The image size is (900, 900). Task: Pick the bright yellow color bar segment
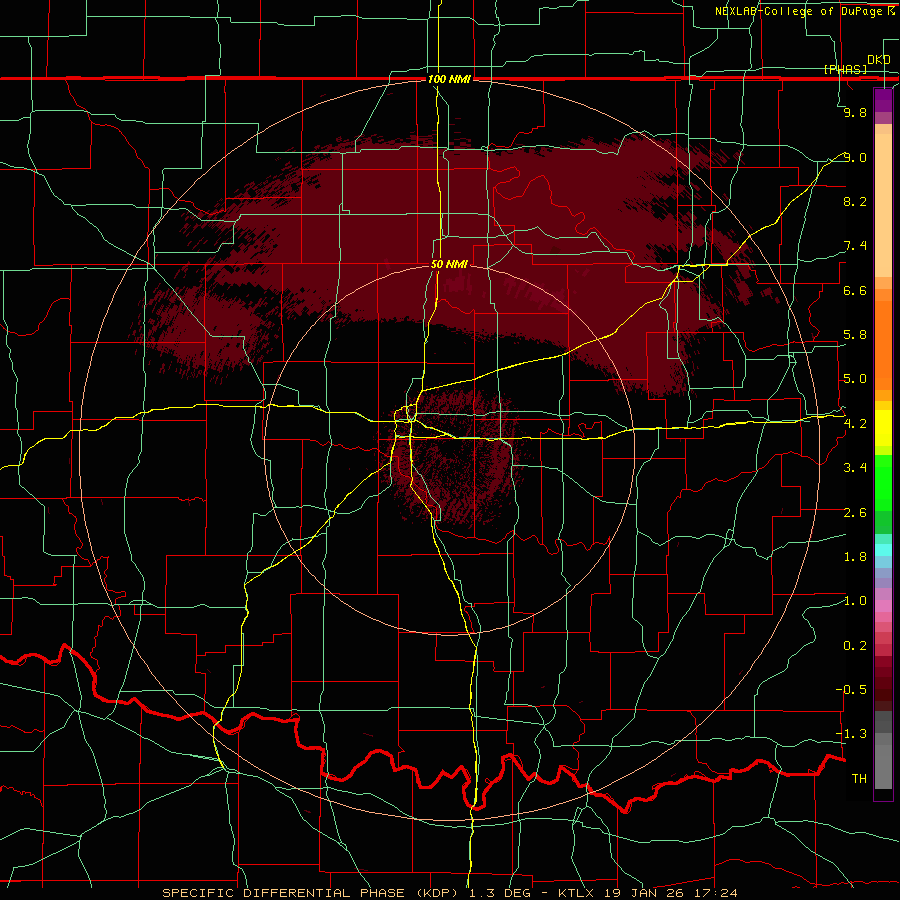point(883,428)
